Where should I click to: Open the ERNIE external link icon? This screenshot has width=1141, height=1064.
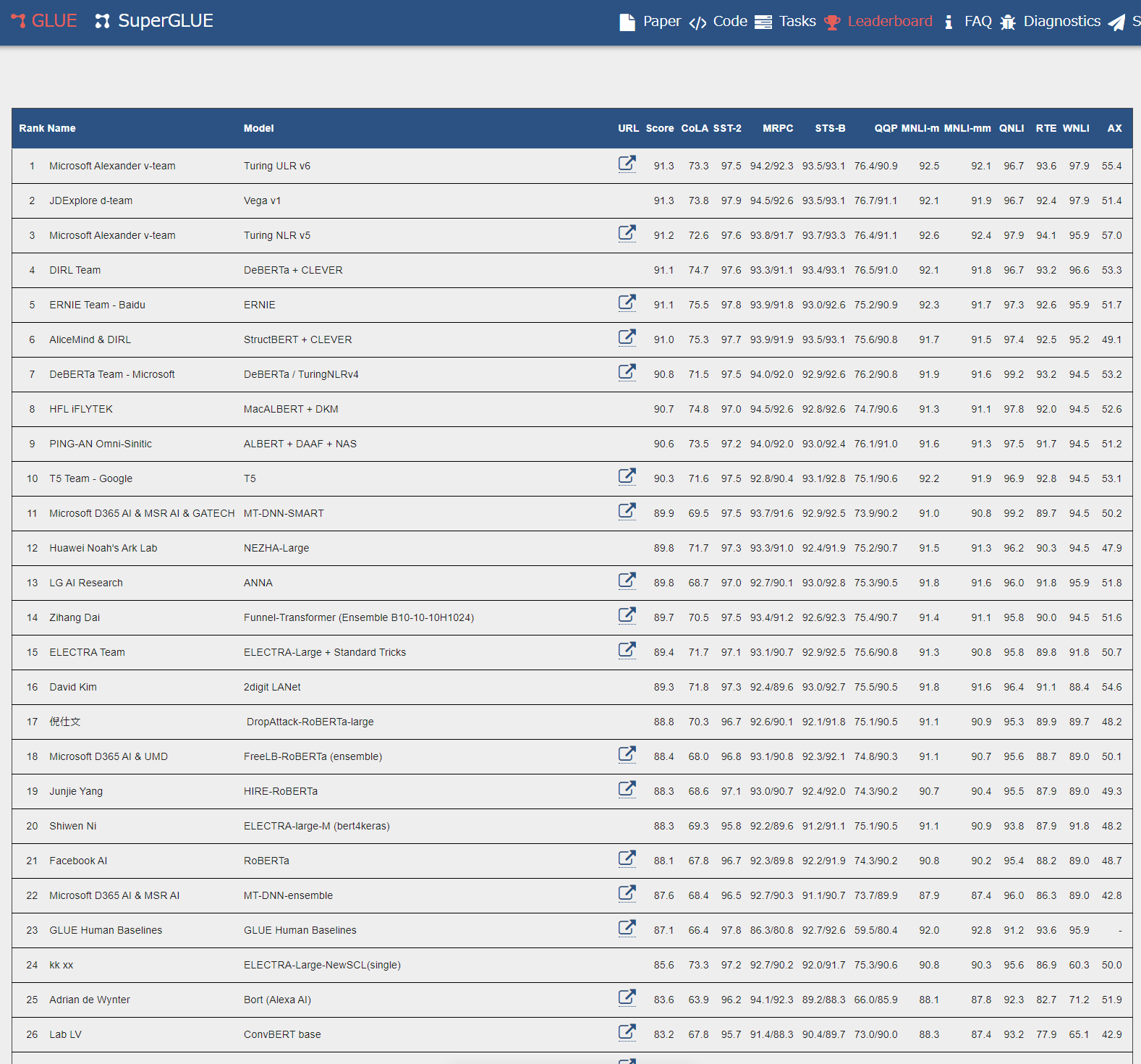click(627, 303)
